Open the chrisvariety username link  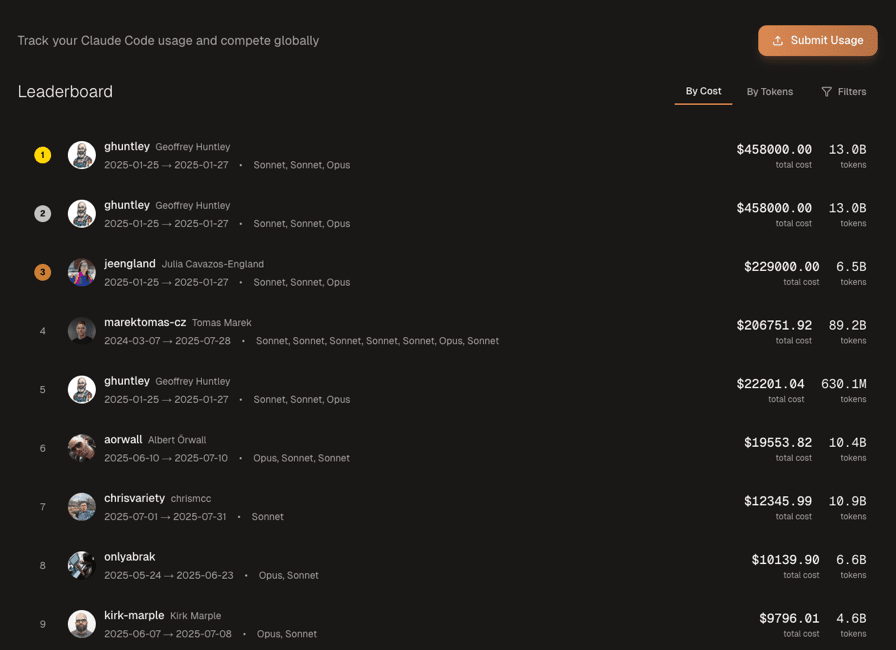tap(134, 498)
